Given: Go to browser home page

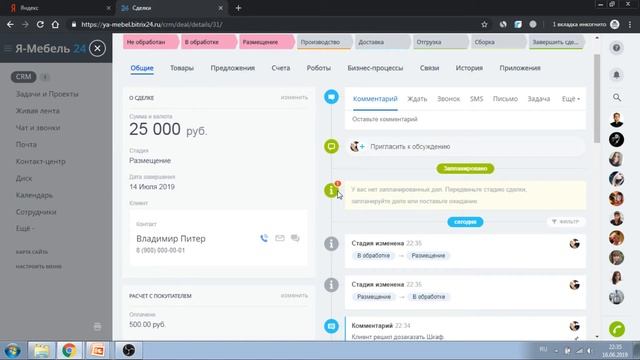Looking at the screenshot, I should [x=55, y=24].
